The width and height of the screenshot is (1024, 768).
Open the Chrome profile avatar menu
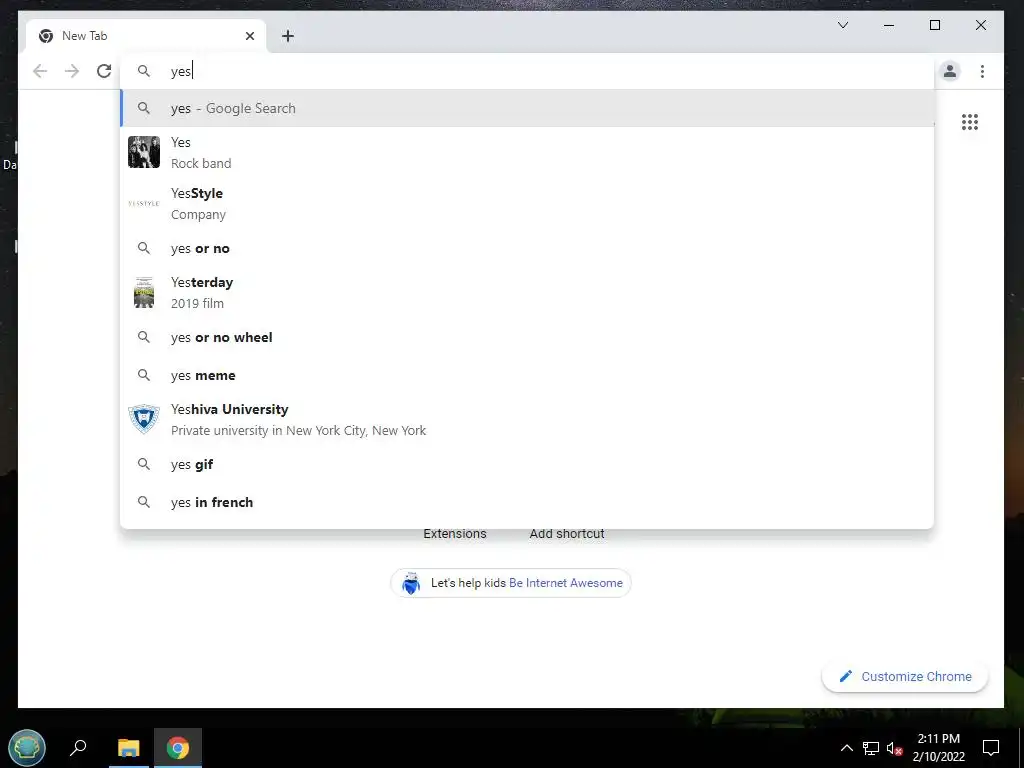click(x=950, y=71)
